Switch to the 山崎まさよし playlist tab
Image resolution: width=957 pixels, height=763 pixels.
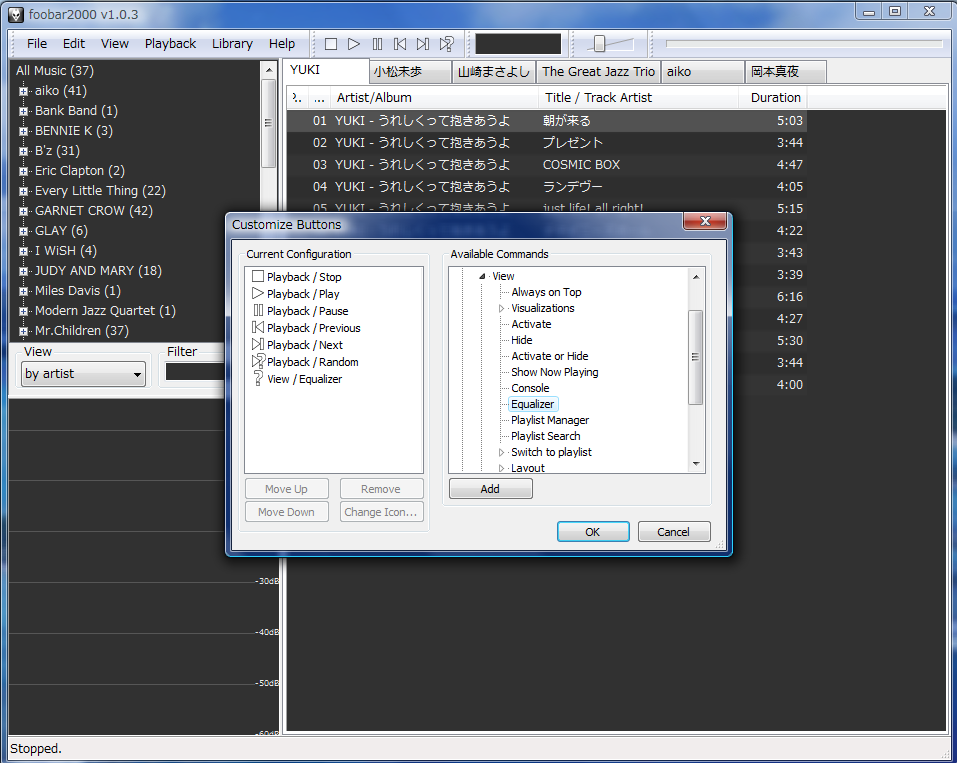[x=494, y=72]
